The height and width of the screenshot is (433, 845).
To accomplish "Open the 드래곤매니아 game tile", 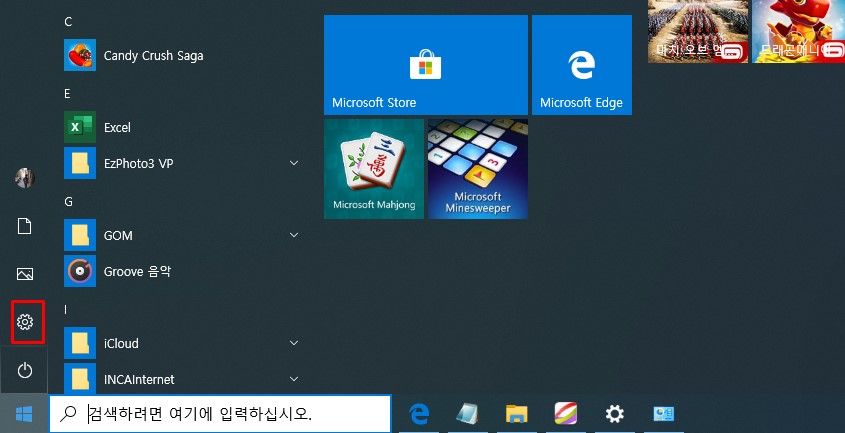I will tap(799, 31).
